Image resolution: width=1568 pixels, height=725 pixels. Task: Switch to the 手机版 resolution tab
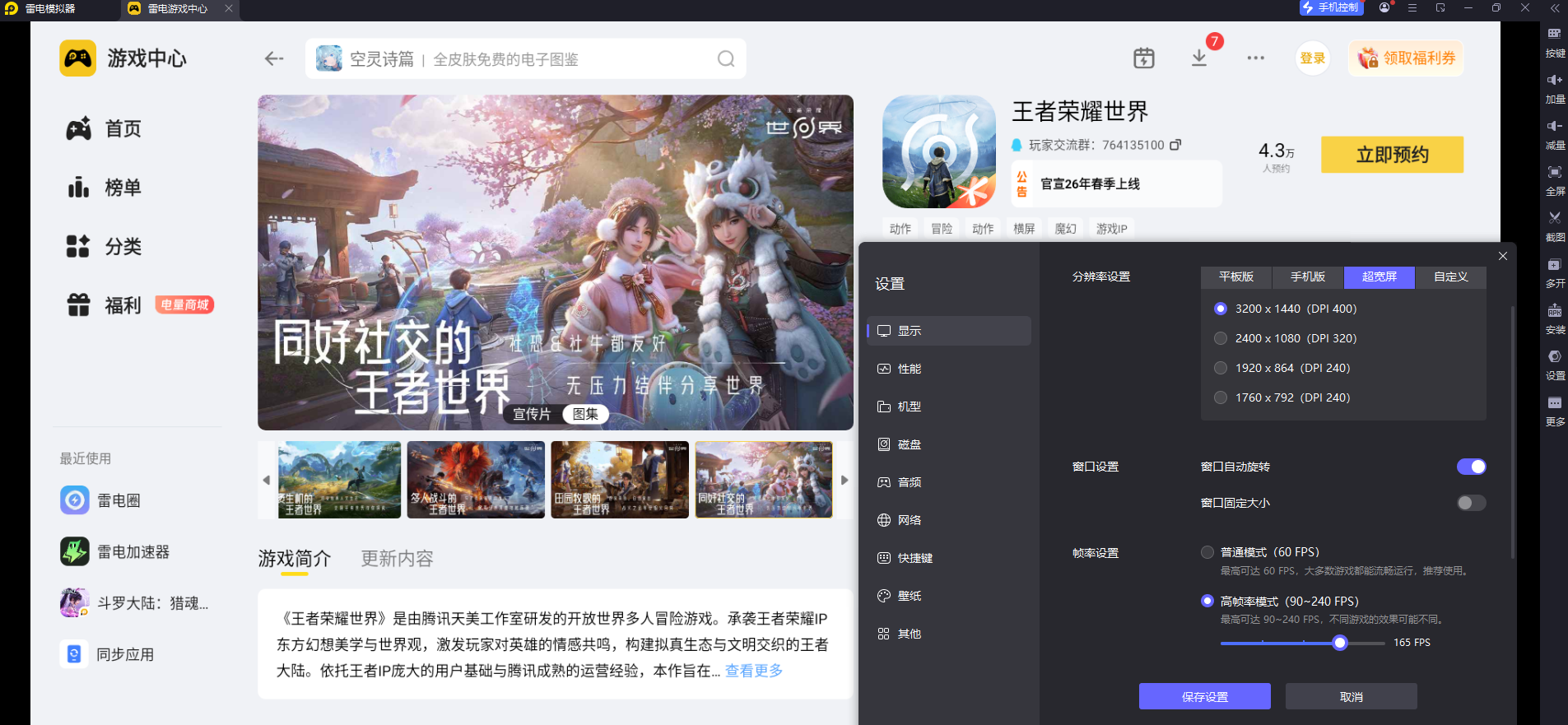[1308, 277]
